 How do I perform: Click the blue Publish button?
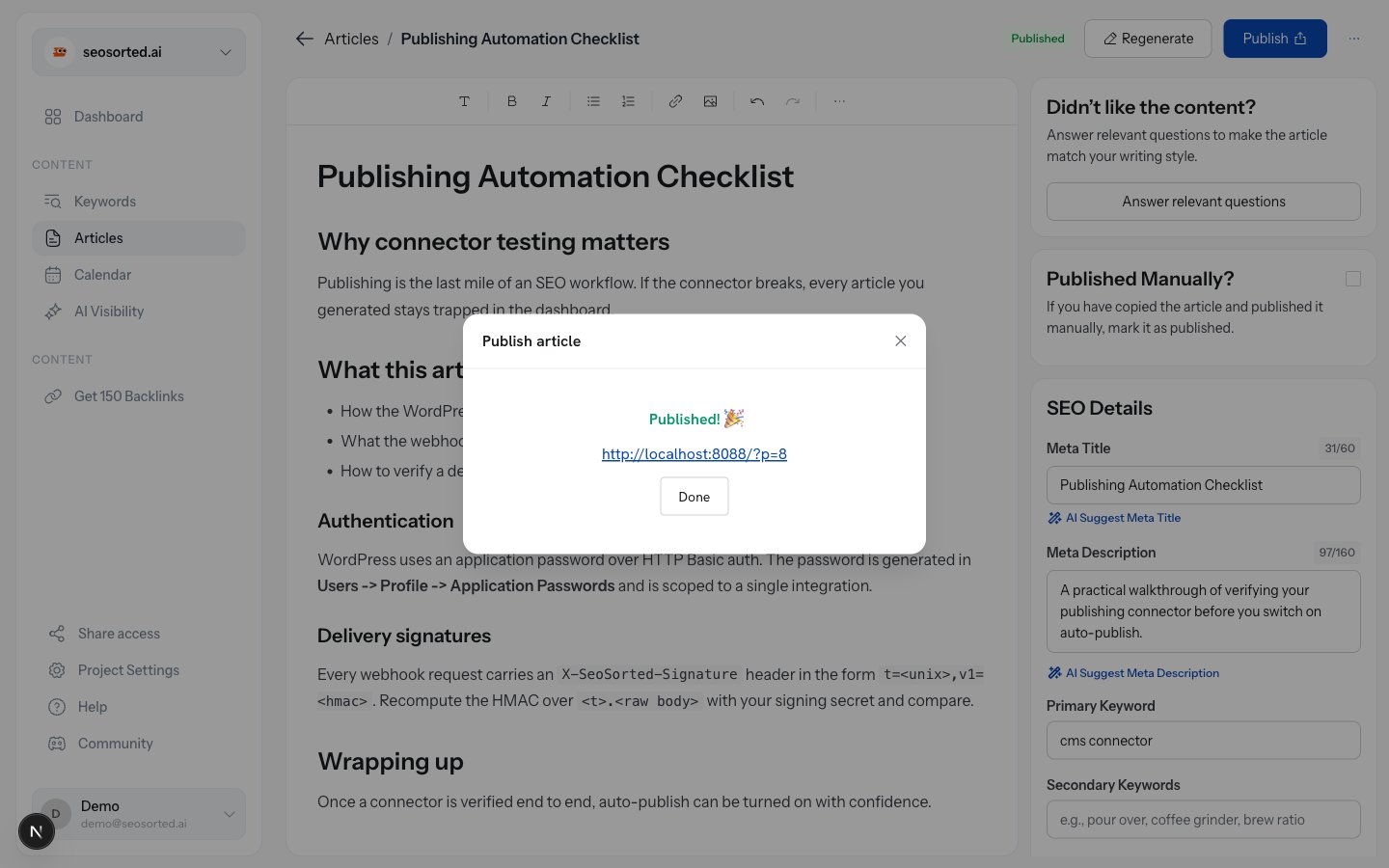click(1274, 39)
